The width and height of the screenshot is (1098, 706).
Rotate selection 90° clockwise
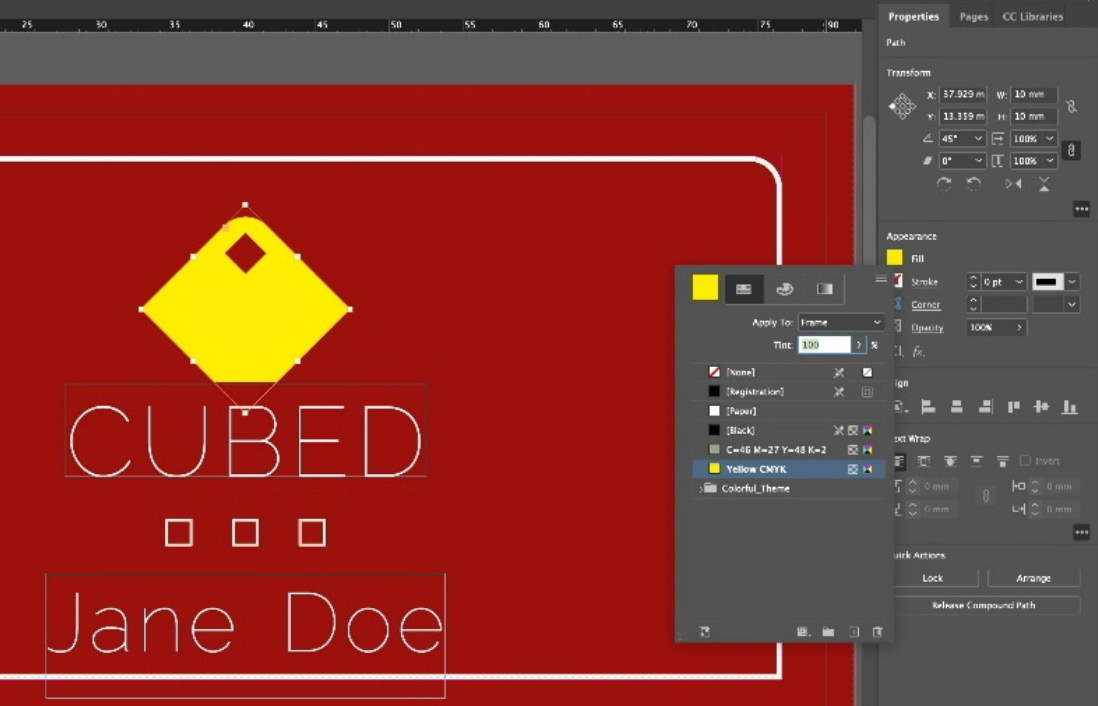coord(945,184)
